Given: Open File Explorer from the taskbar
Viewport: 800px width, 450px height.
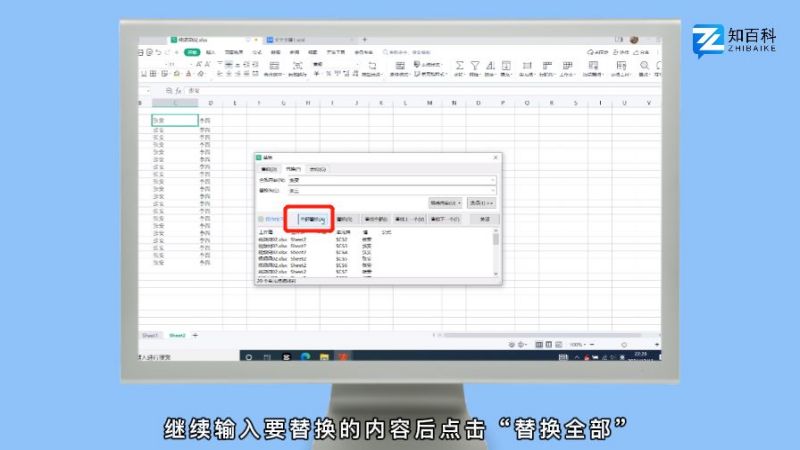Looking at the screenshot, I should coord(322,356).
